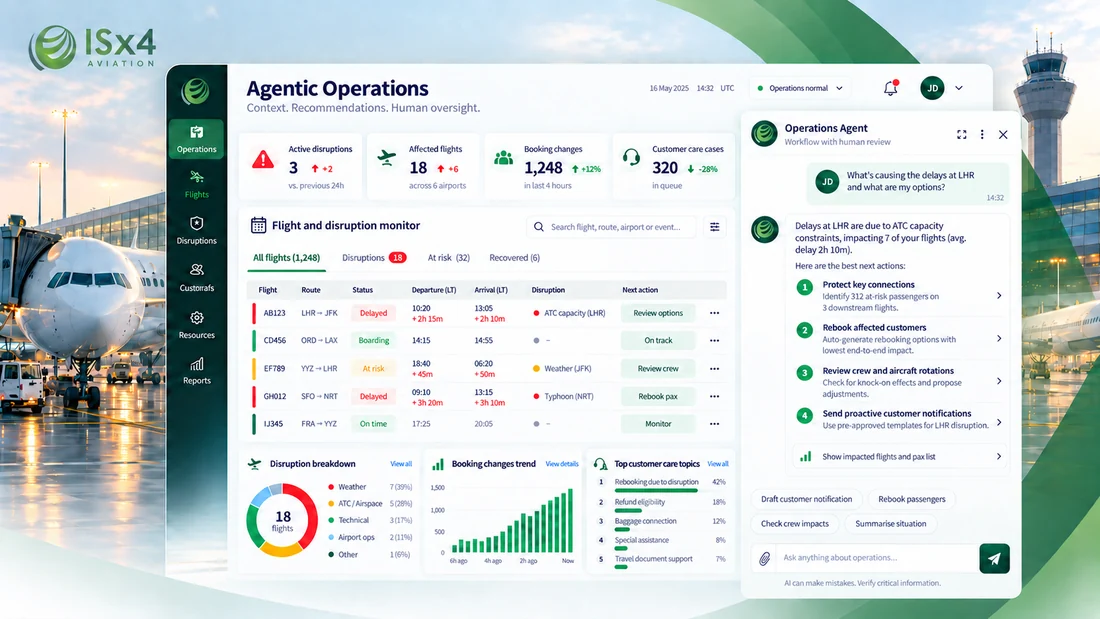Open row menu for flight CD456
Viewport: 1100px width, 619px height.
point(714,340)
